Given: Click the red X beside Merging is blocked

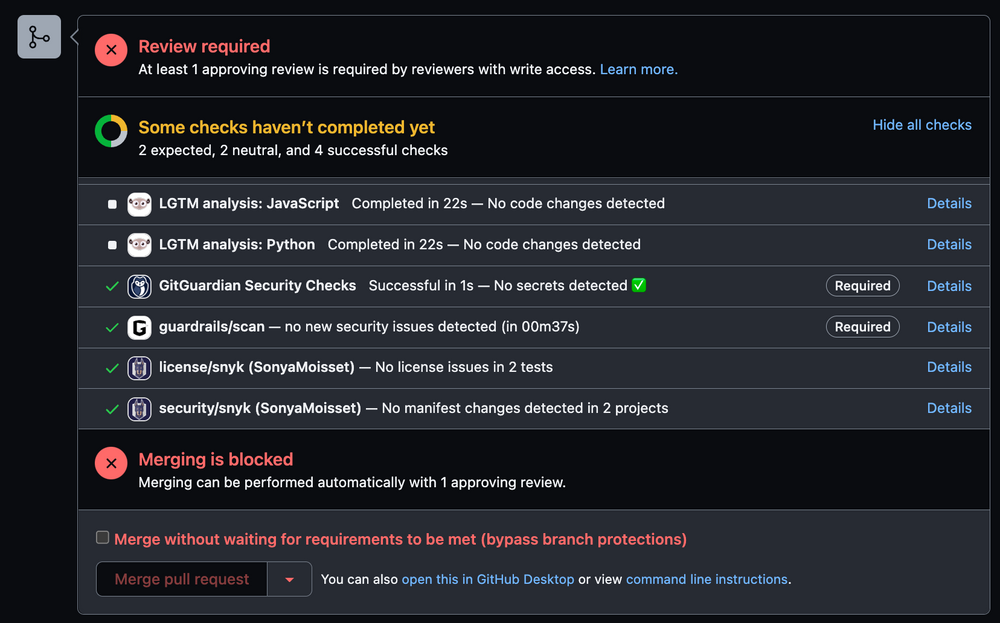Looking at the screenshot, I should pyautogui.click(x=110, y=463).
